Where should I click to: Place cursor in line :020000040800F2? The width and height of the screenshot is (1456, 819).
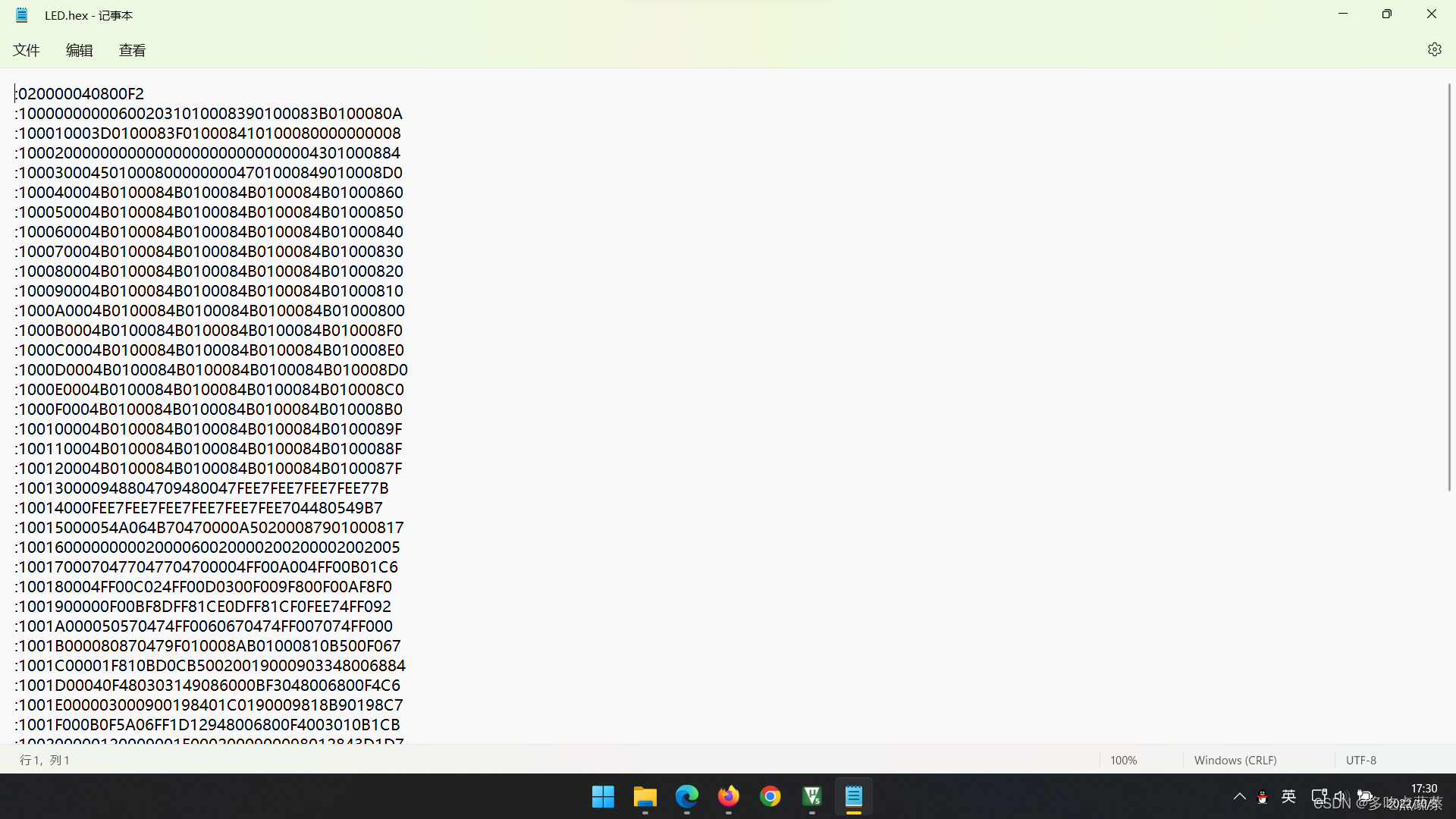80,93
